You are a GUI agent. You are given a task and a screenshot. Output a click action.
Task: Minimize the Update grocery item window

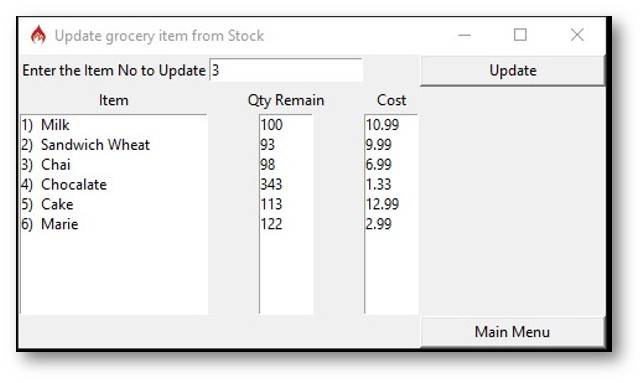click(464, 35)
